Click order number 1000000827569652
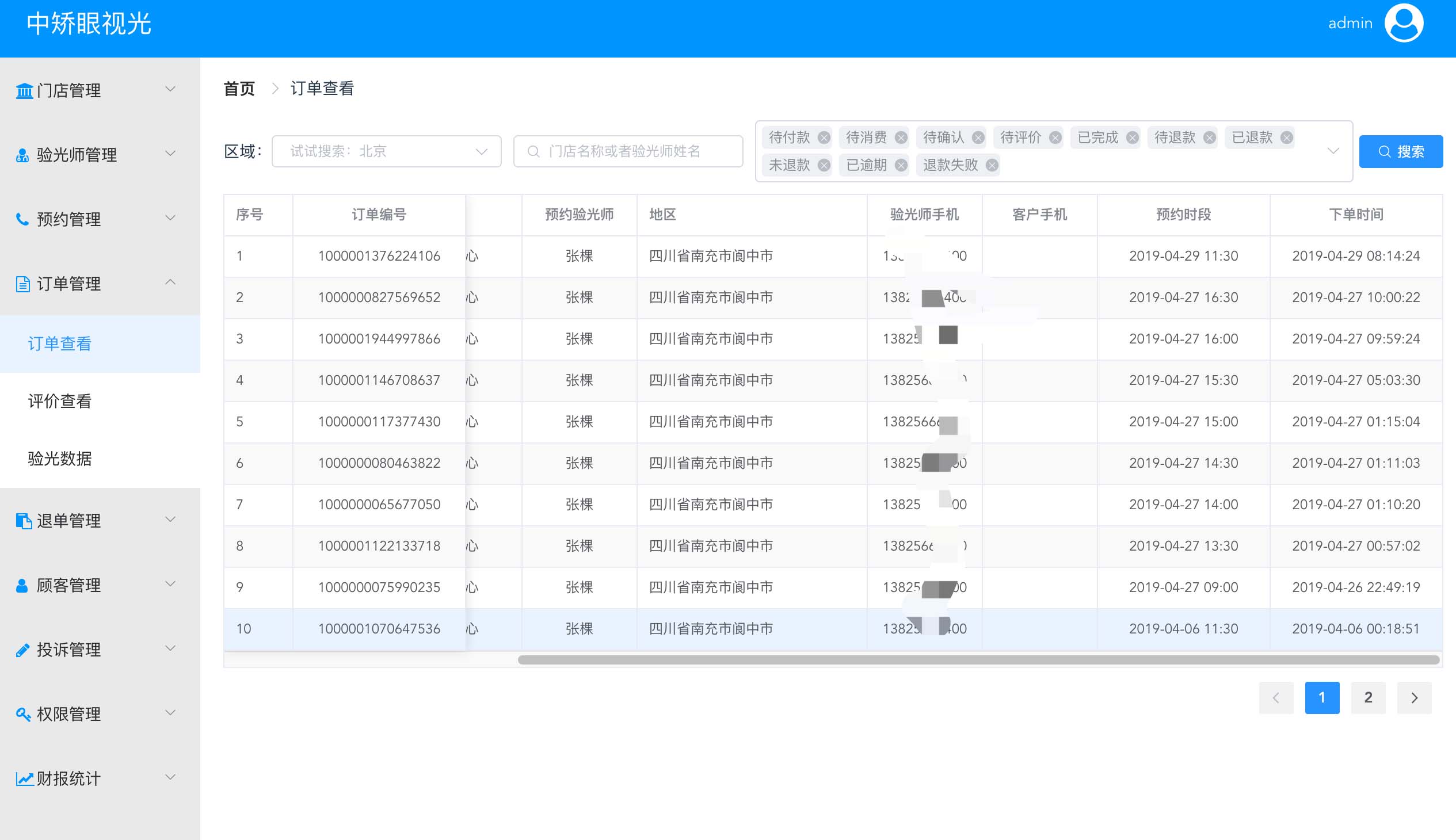The image size is (1456, 840). coord(379,297)
